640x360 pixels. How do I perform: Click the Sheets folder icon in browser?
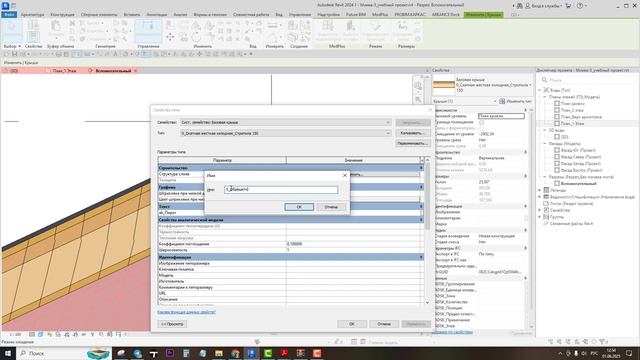coord(546,203)
